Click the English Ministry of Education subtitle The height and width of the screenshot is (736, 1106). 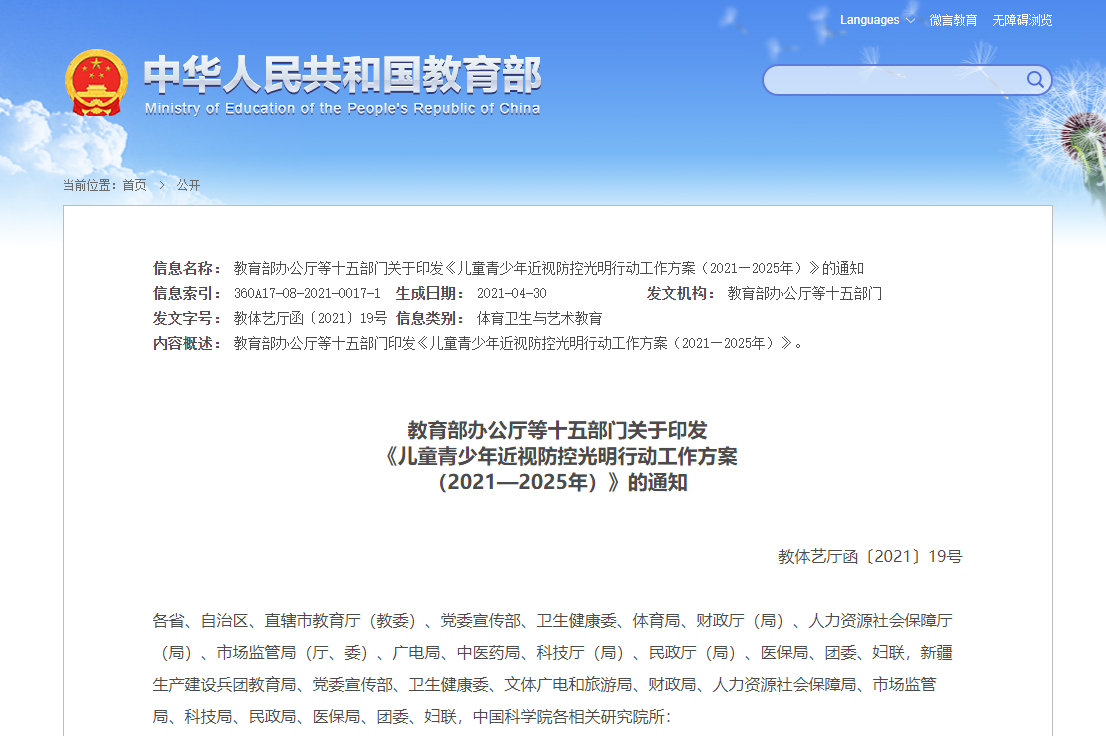pos(342,109)
